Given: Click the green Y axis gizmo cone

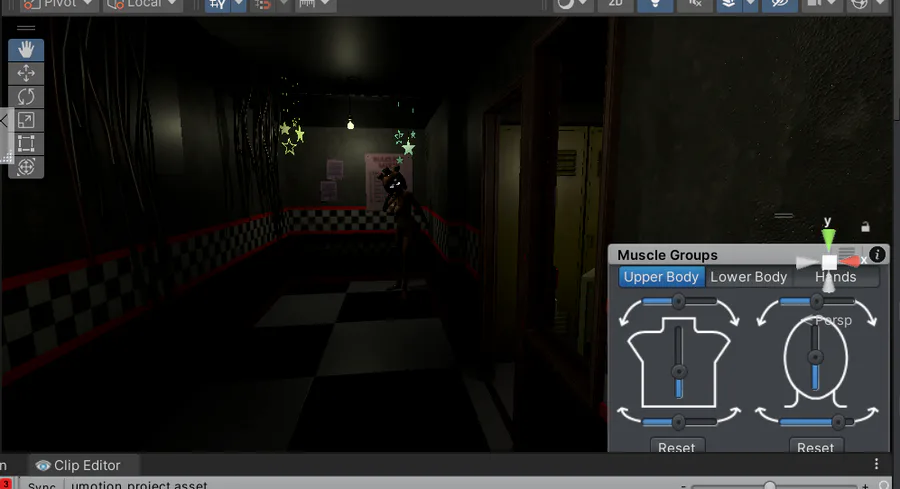Looking at the screenshot, I should 828,238.
